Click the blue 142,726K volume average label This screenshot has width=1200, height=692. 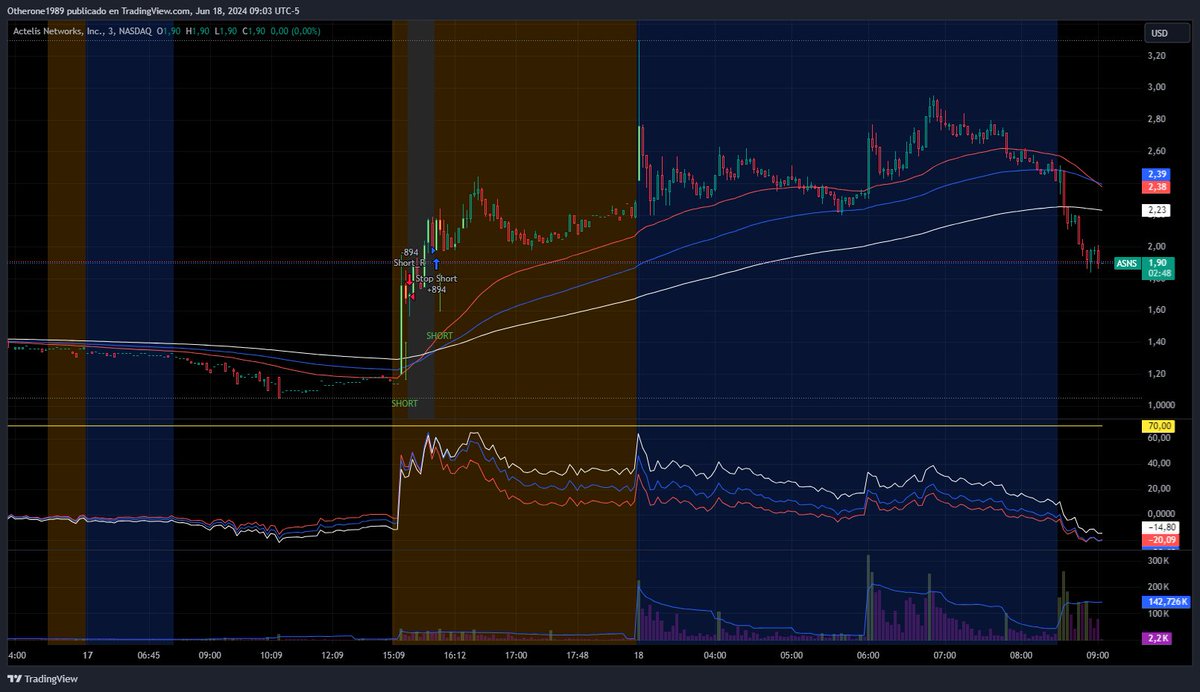(x=1165, y=603)
